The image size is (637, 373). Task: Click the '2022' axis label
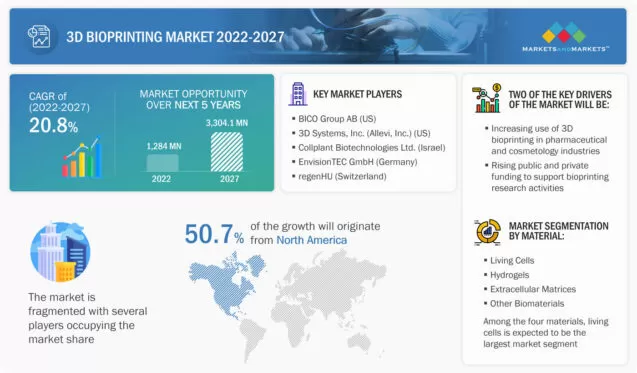[x=161, y=179]
